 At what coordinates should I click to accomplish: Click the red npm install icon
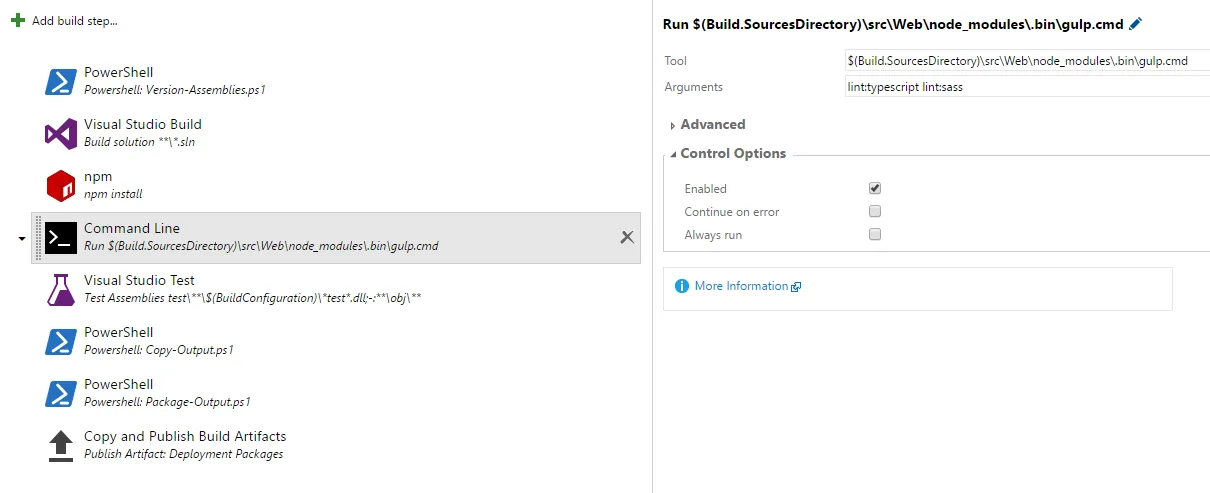point(61,186)
